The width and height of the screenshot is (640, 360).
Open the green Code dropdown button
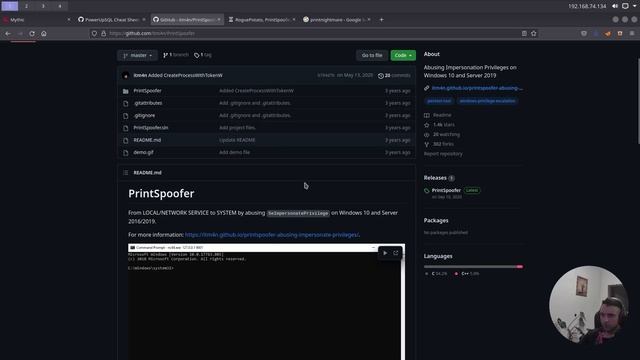403,55
